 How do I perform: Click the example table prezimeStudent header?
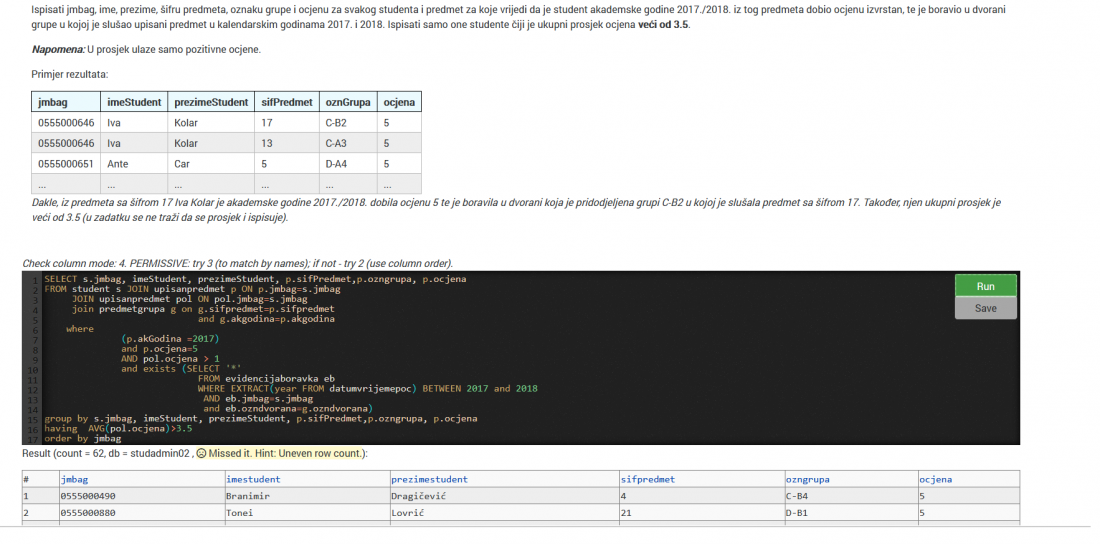(x=211, y=102)
